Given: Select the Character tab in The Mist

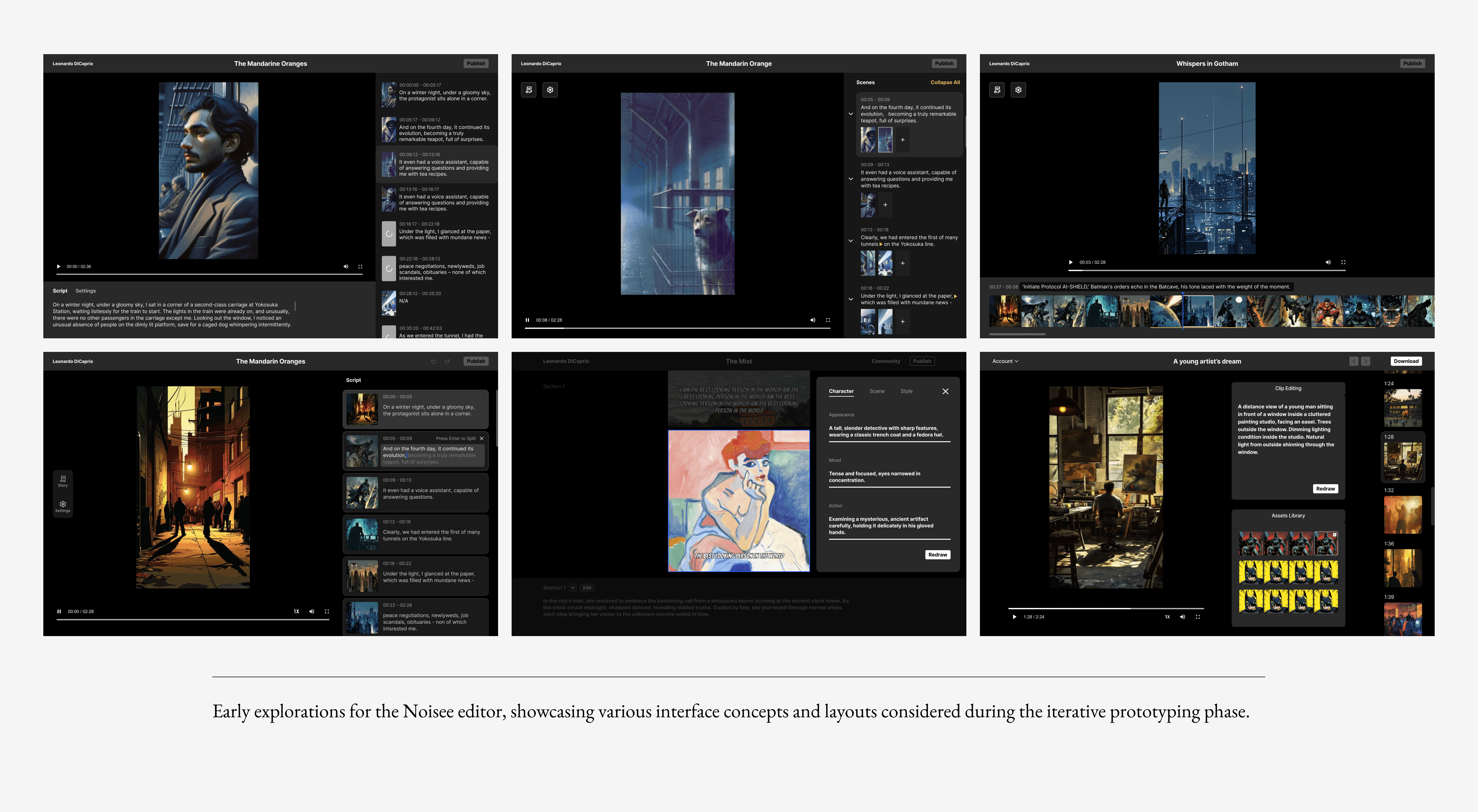Looking at the screenshot, I should [x=841, y=391].
